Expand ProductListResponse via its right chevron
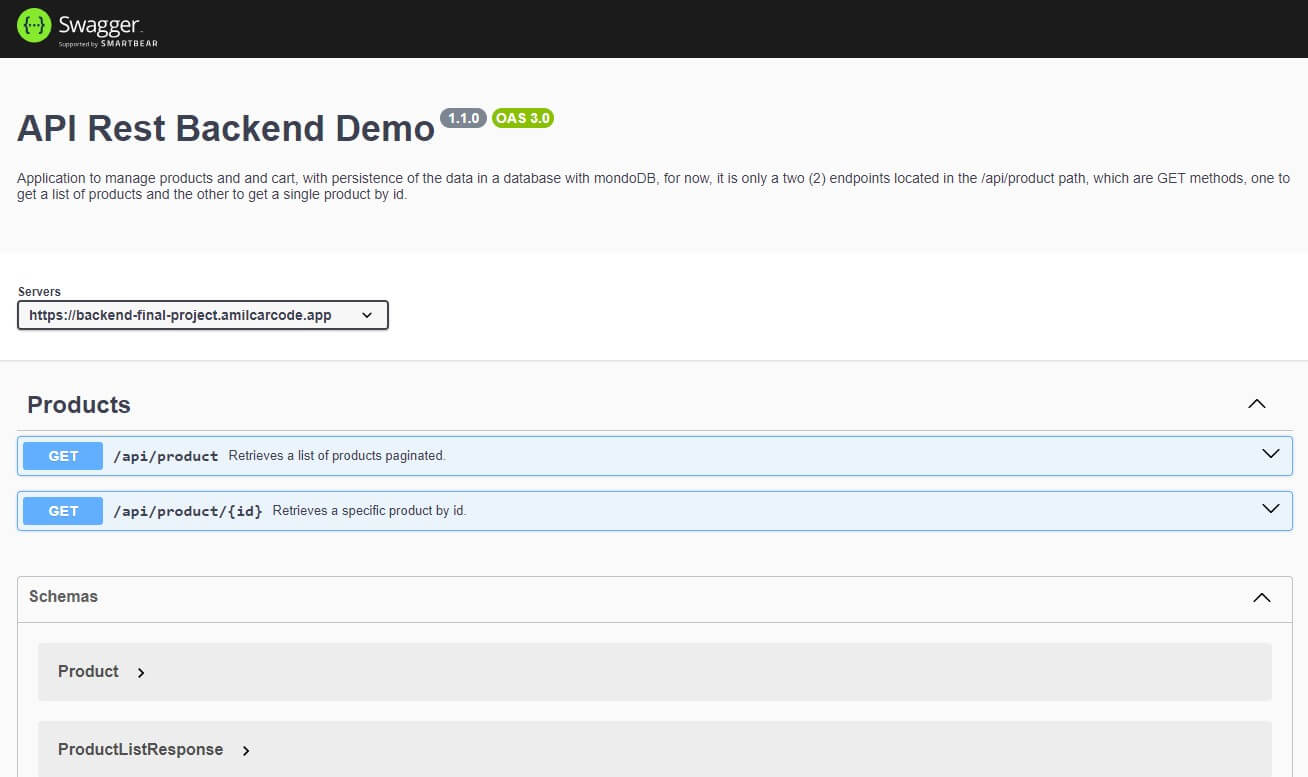This screenshot has width=1308, height=777. (246, 751)
